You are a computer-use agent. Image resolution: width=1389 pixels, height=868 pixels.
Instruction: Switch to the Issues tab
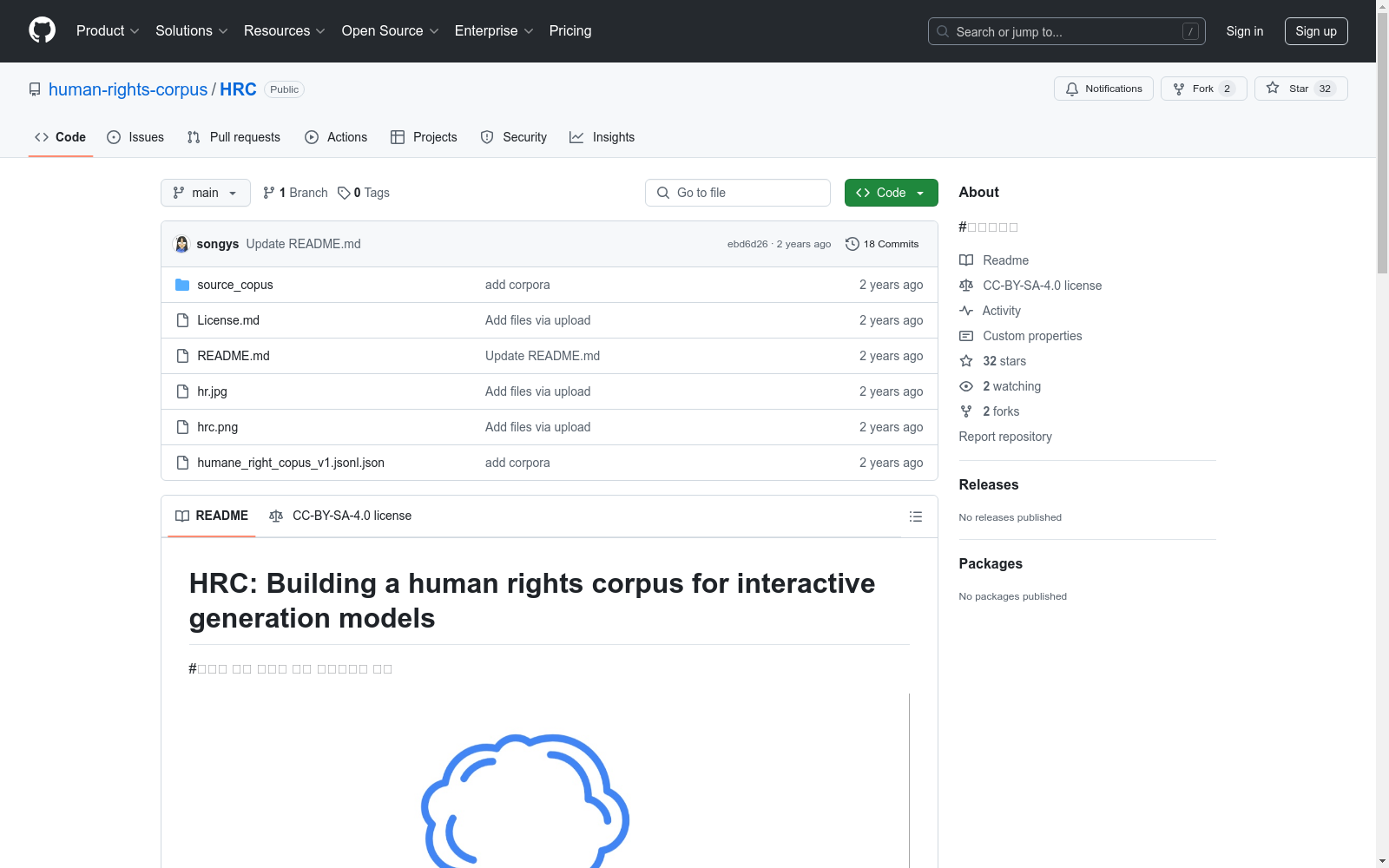(135, 137)
